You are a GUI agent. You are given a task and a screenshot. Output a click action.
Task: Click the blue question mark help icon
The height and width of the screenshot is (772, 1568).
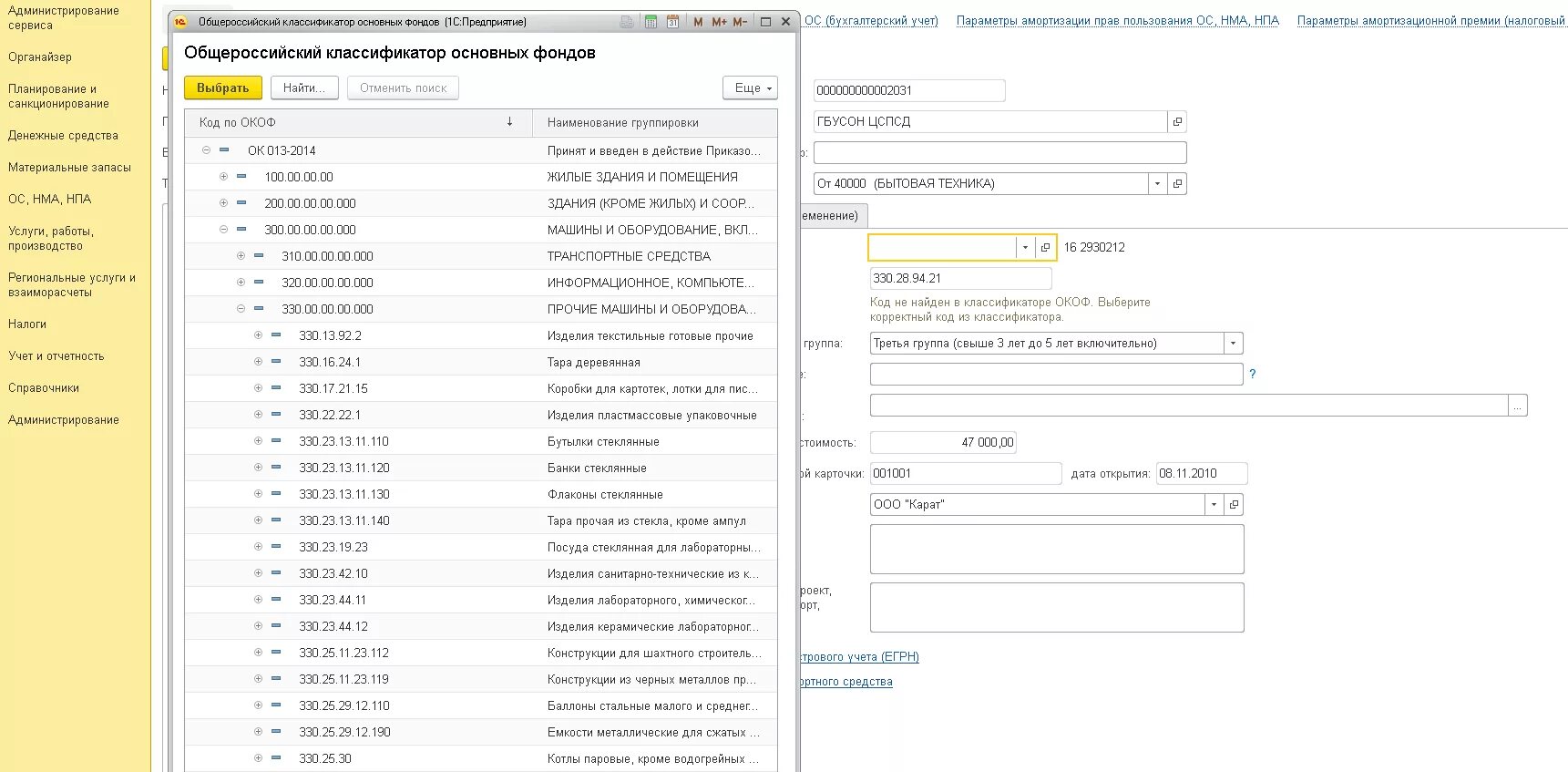[1253, 375]
